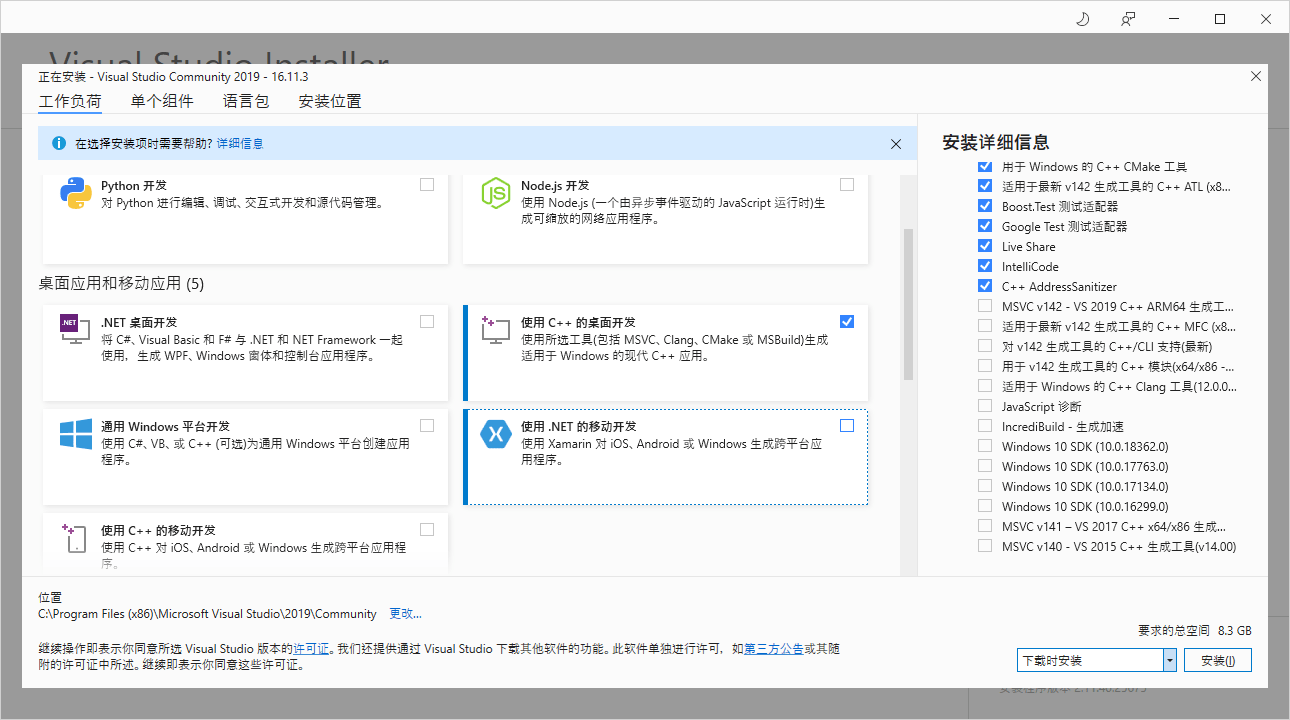Switch to the 单个组件 tab

point(162,101)
